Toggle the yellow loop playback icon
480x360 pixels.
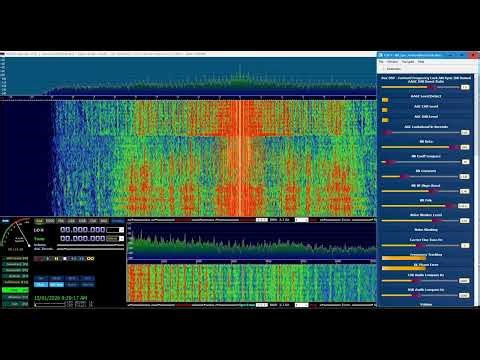click(x=90, y=258)
